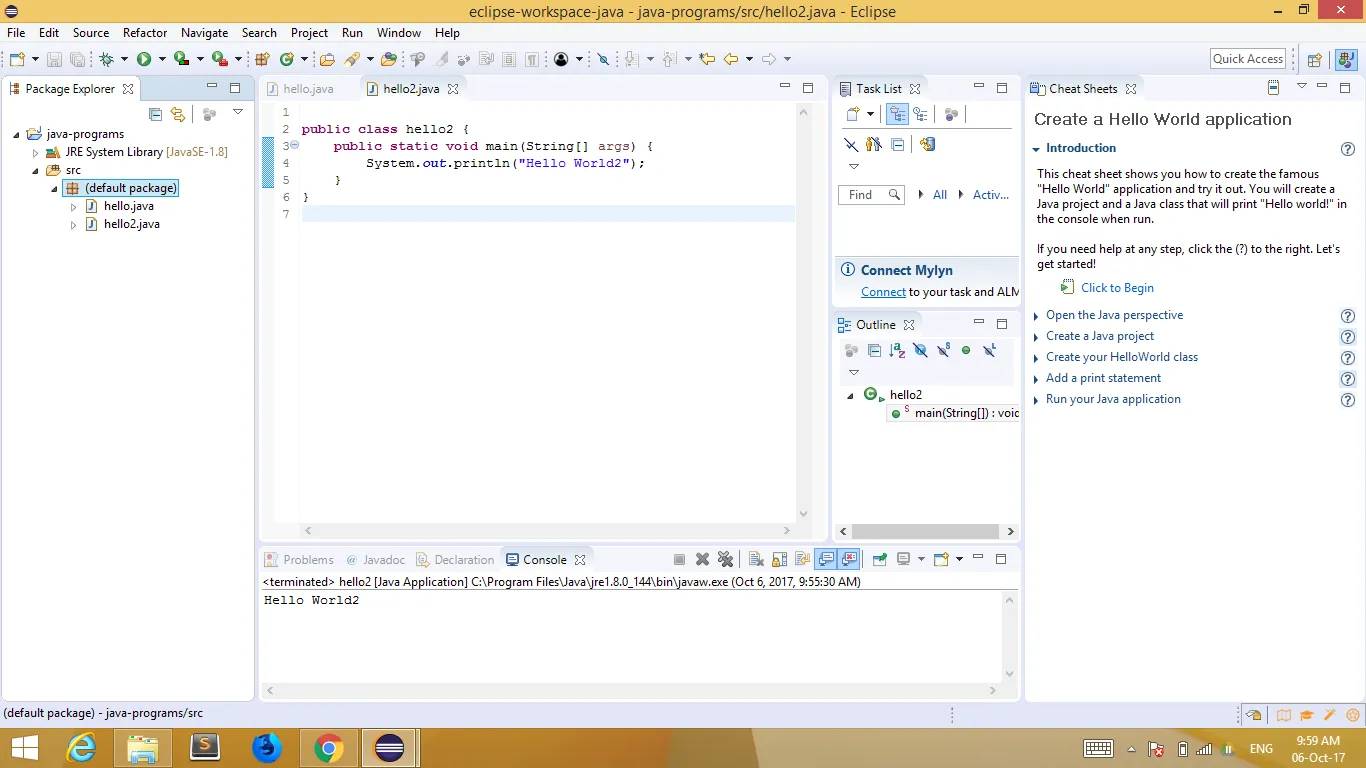Click the New Java Package toolbar icon
The width and height of the screenshot is (1366, 768).
coord(263,60)
